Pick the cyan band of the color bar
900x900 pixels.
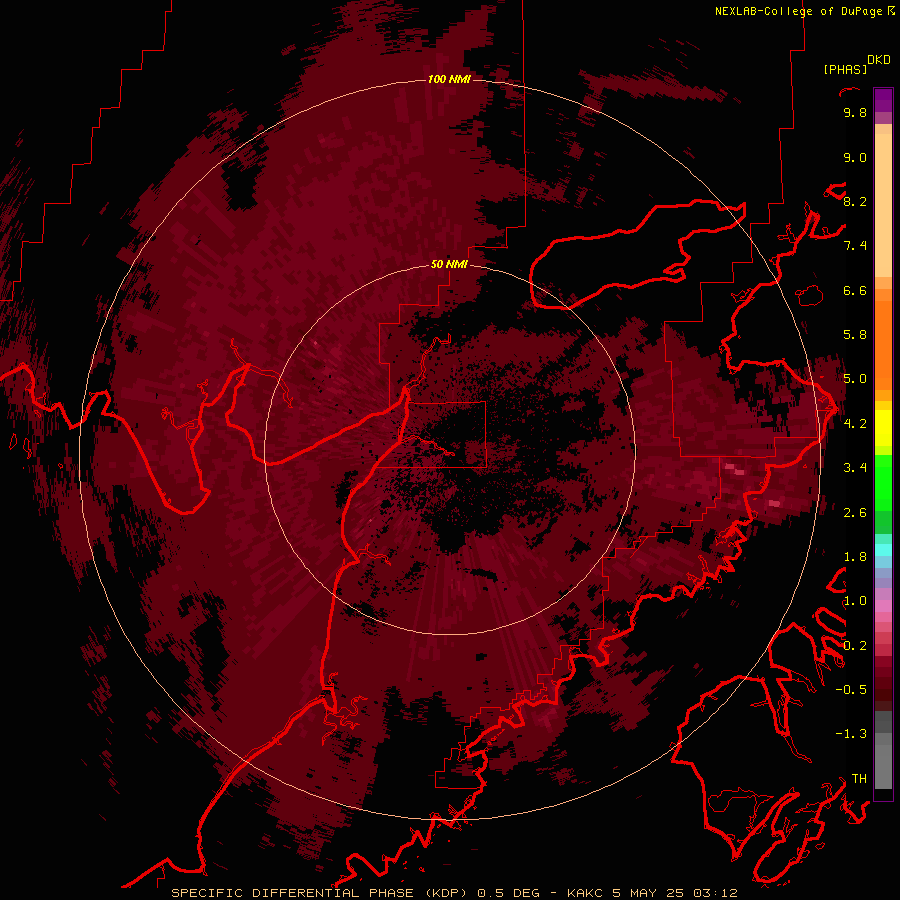[x=883, y=549]
